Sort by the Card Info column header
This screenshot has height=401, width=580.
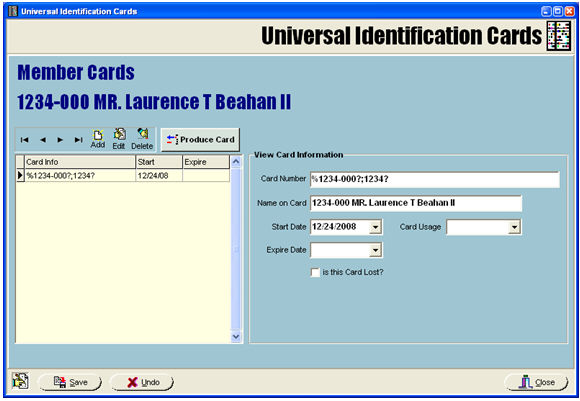click(x=80, y=162)
